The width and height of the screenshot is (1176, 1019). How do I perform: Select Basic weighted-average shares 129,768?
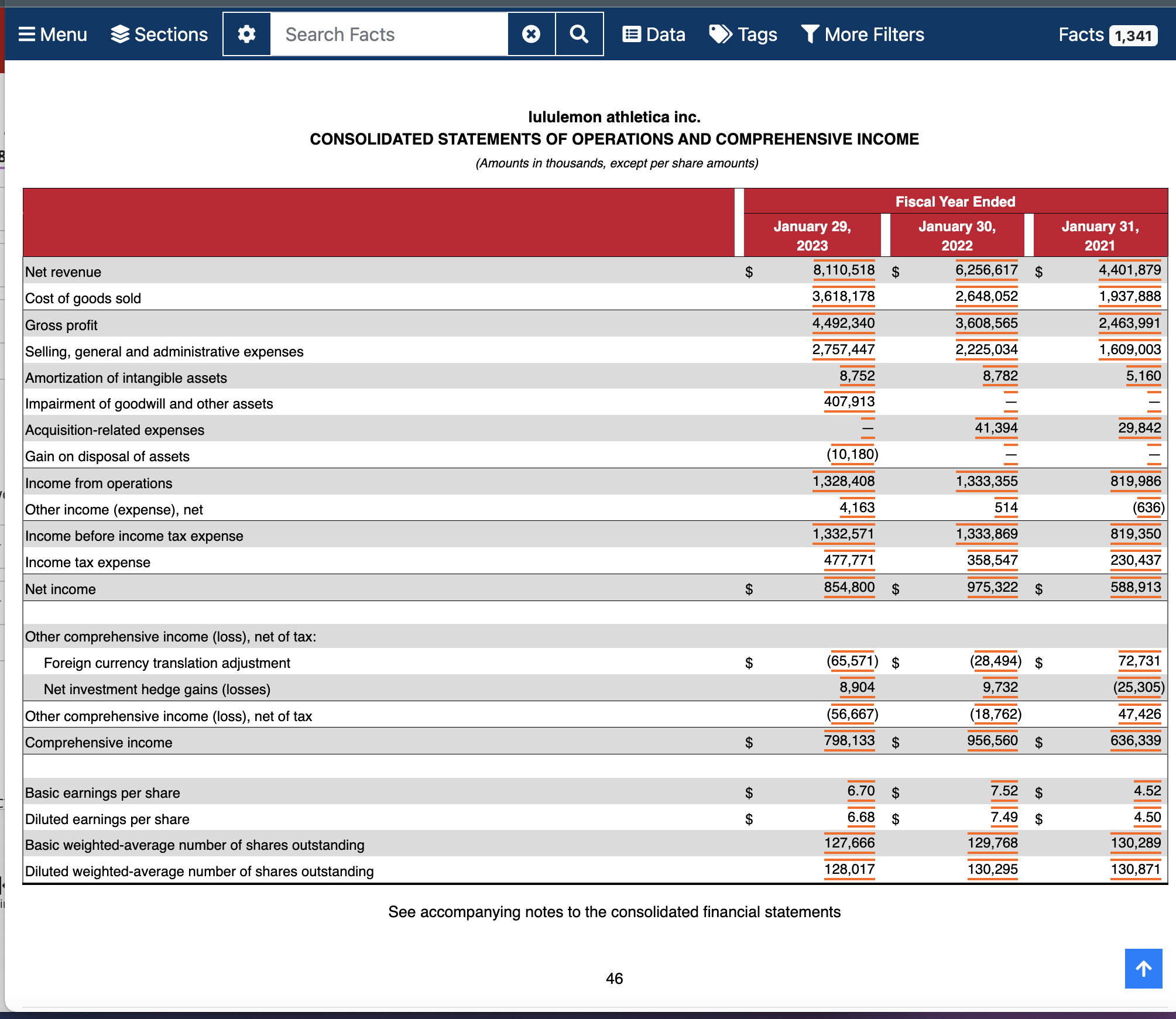pos(992,843)
